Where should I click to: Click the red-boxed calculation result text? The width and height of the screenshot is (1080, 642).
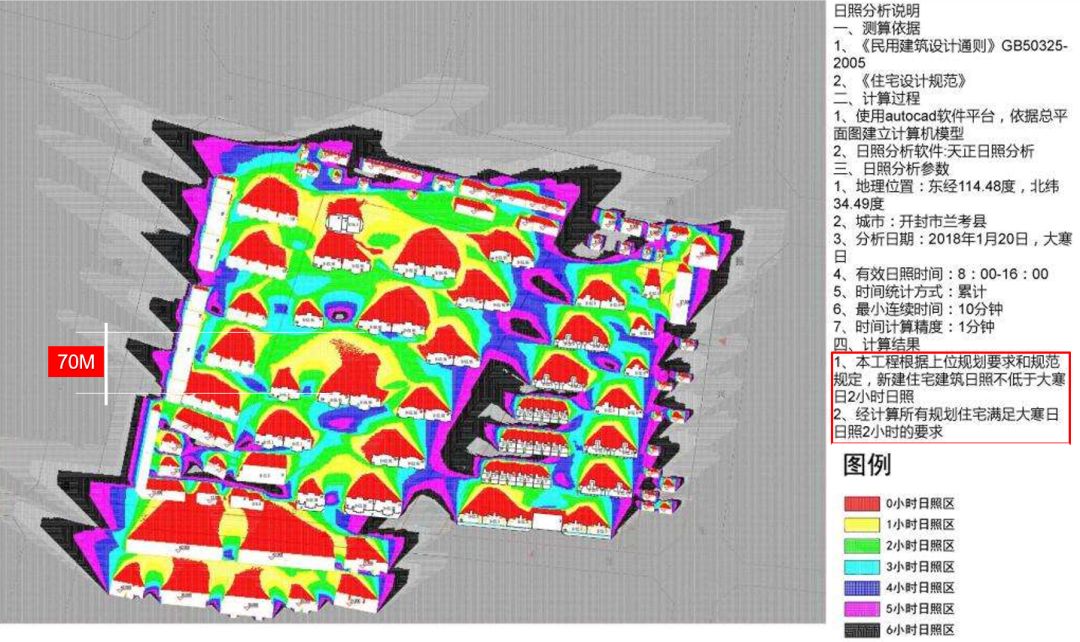(951, 397)
